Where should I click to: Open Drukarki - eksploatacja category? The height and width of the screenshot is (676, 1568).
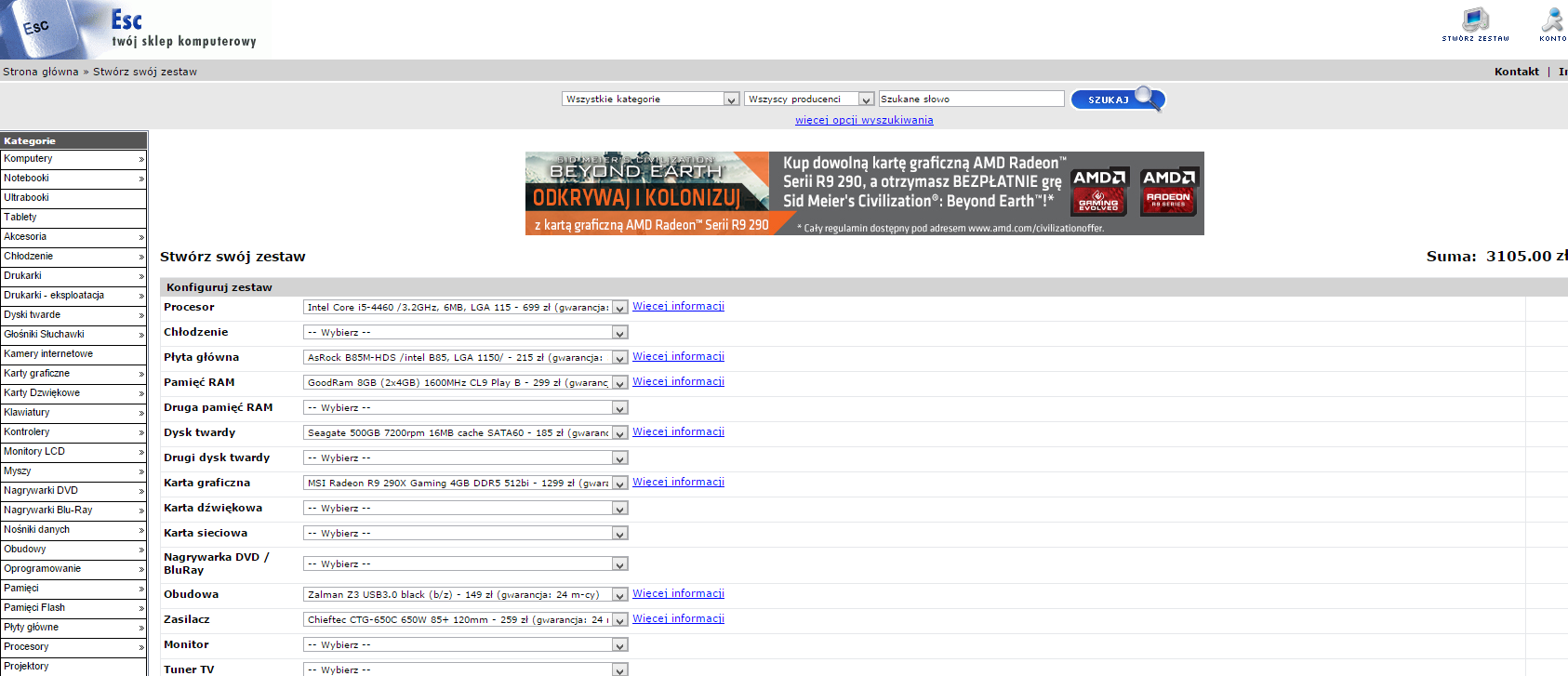73,296
